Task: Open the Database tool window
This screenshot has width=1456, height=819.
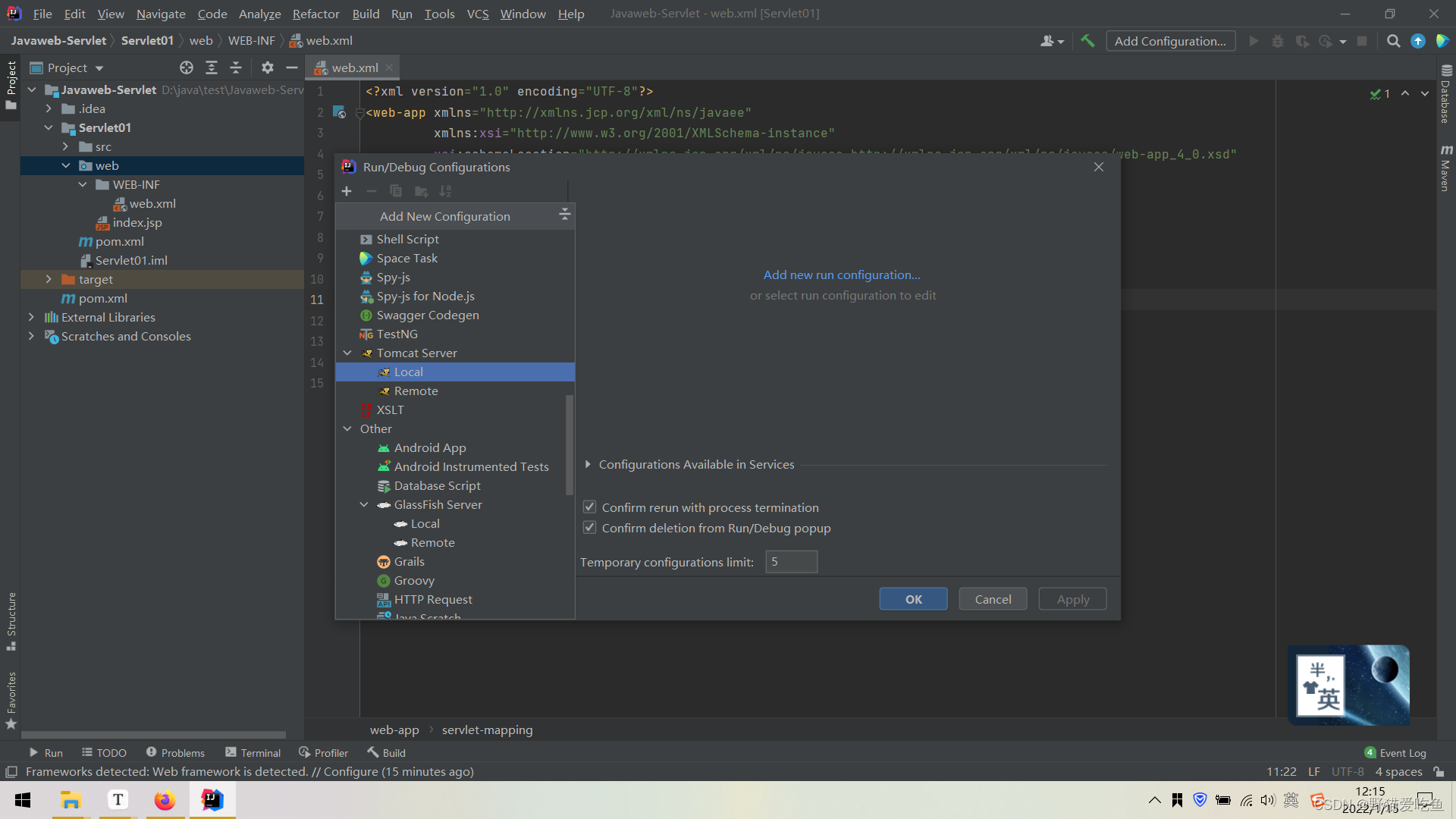Action: tap(1445, 95)
